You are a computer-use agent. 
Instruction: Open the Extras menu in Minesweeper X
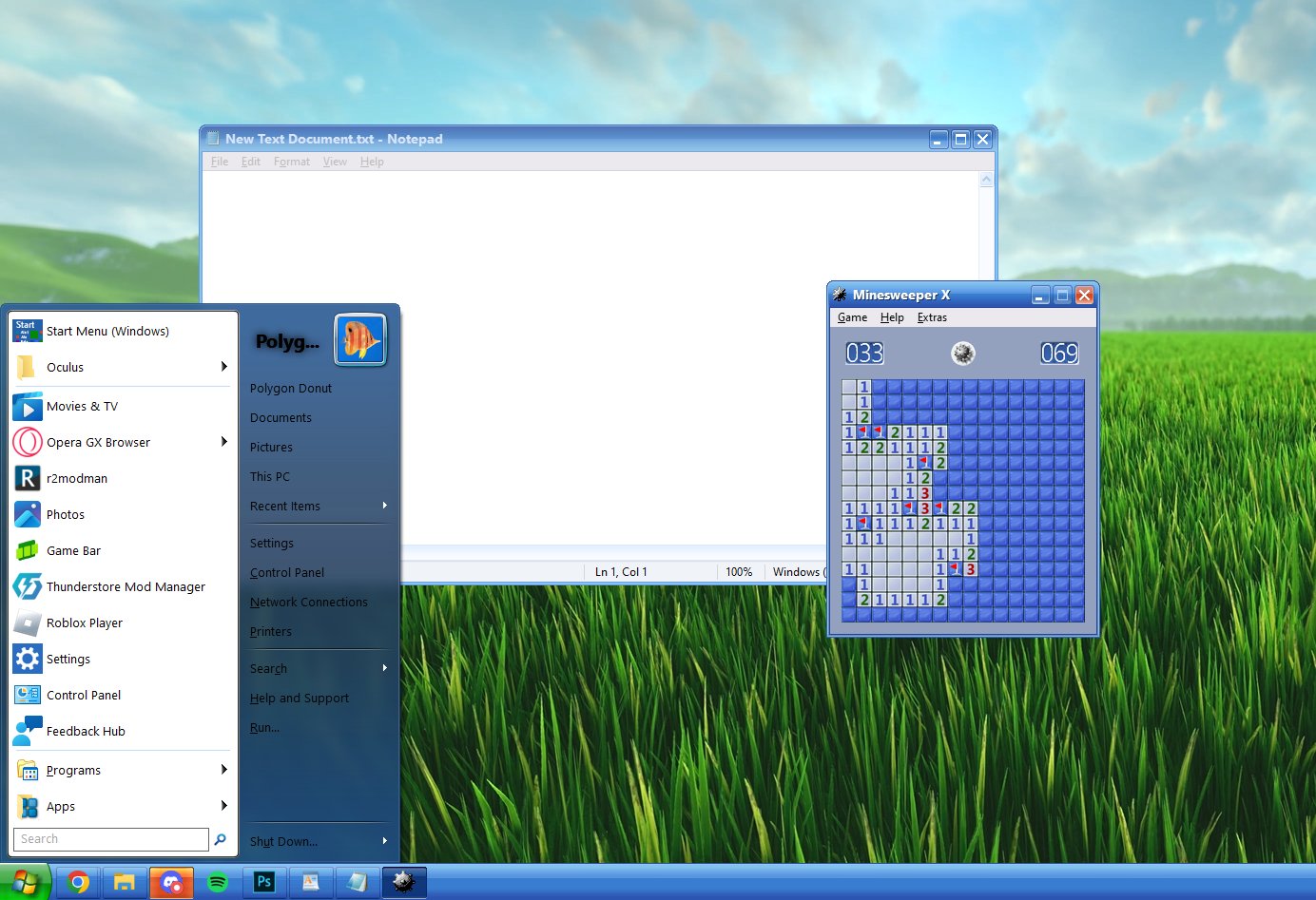coord(932,318)
